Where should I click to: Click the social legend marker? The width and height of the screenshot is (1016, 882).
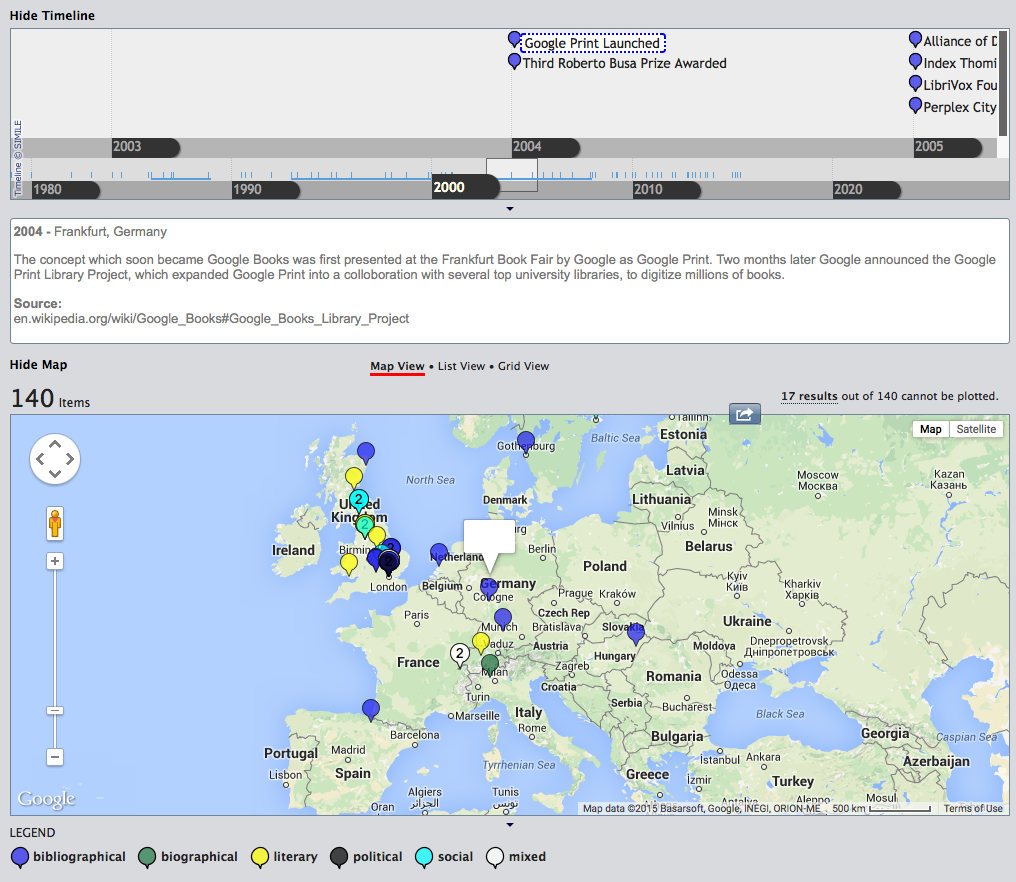coord(424,857)
